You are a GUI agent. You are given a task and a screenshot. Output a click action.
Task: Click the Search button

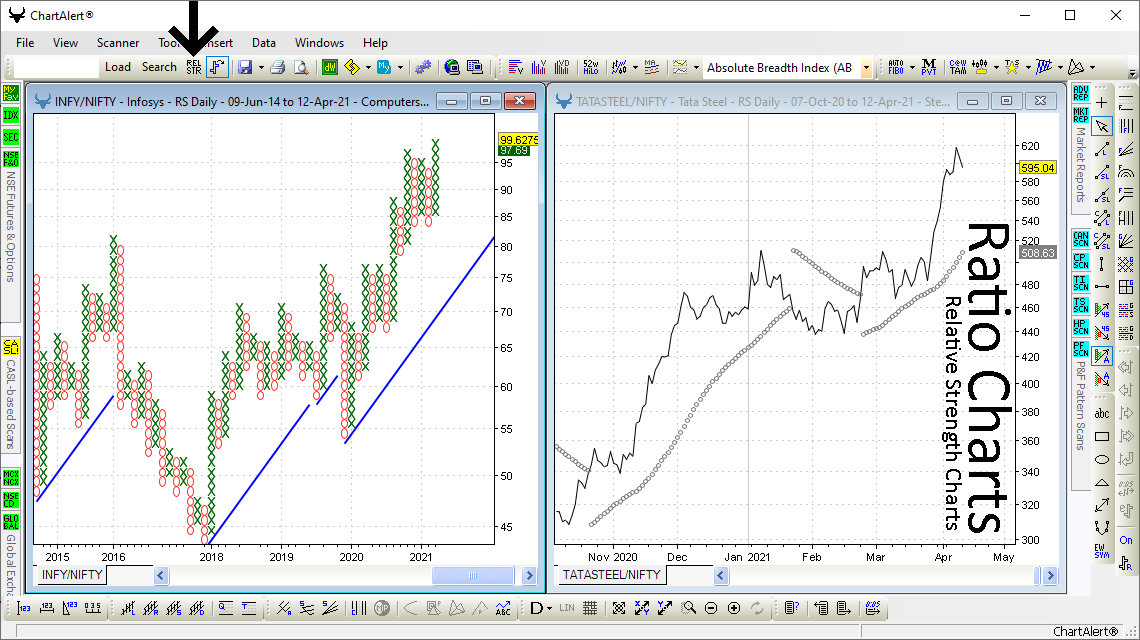pyautogui.click(x=159, y=67)
